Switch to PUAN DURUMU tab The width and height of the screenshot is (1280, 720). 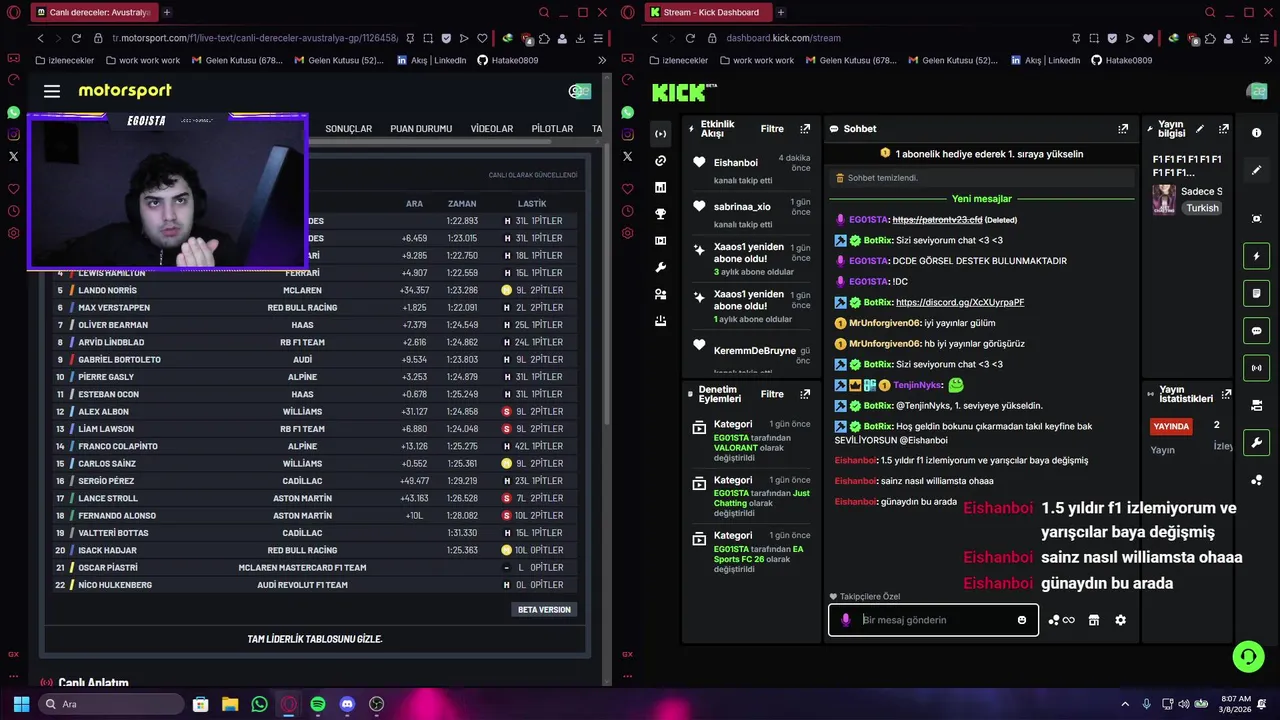pos(421,129)
